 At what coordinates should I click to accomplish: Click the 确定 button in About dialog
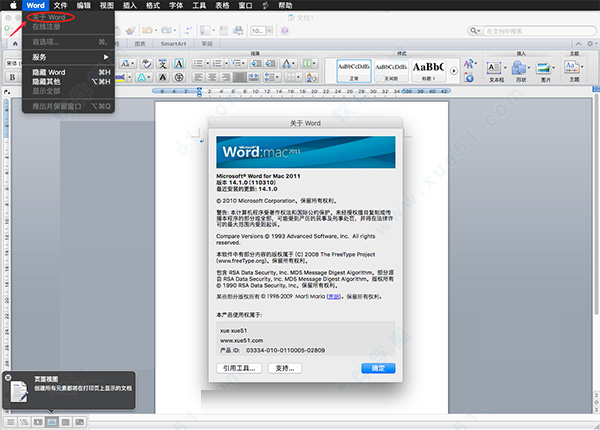tap(378, 368)
